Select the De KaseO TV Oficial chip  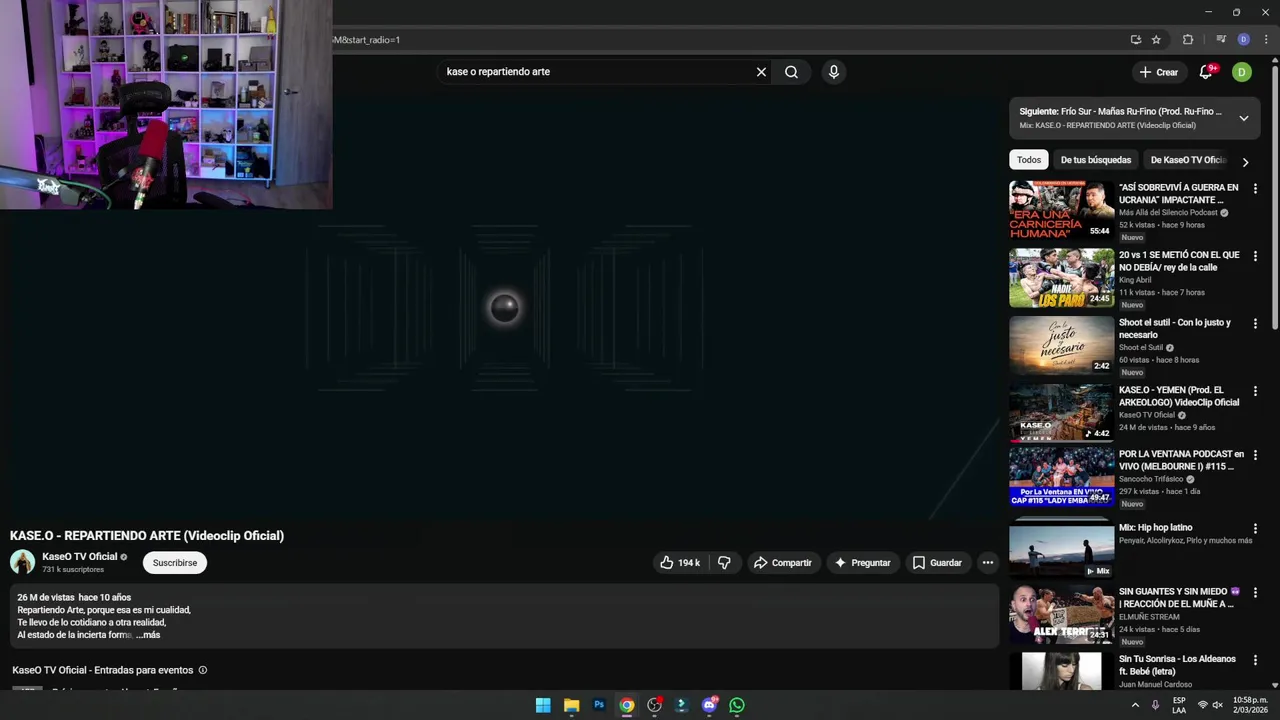1187,160
